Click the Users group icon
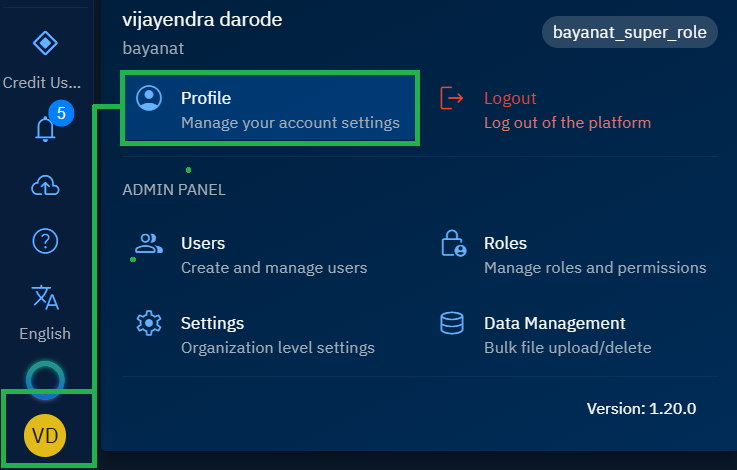 pos(149,243)
